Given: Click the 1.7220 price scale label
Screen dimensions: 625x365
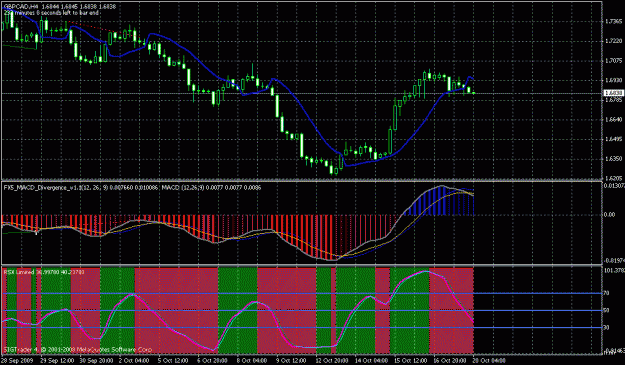Looking at the screenshot, I should pyautogui.click(x=614, y=41).
